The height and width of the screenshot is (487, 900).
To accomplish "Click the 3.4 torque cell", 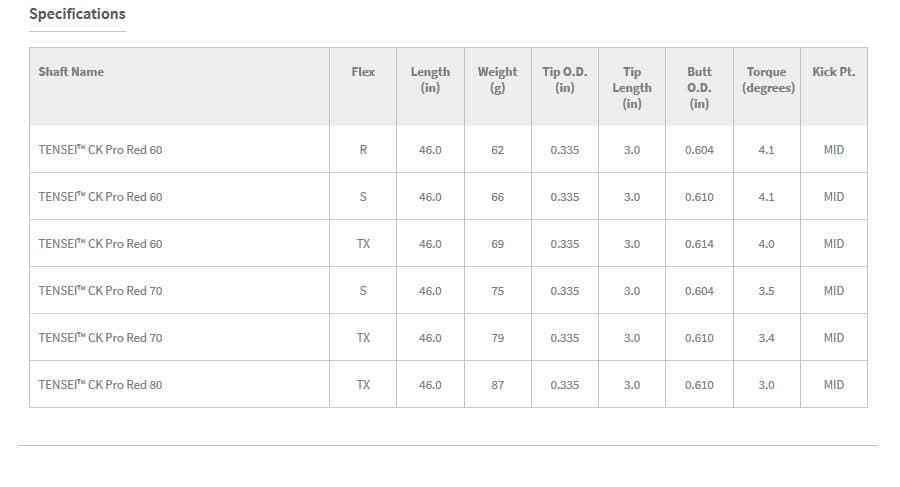I will [766, 338].
